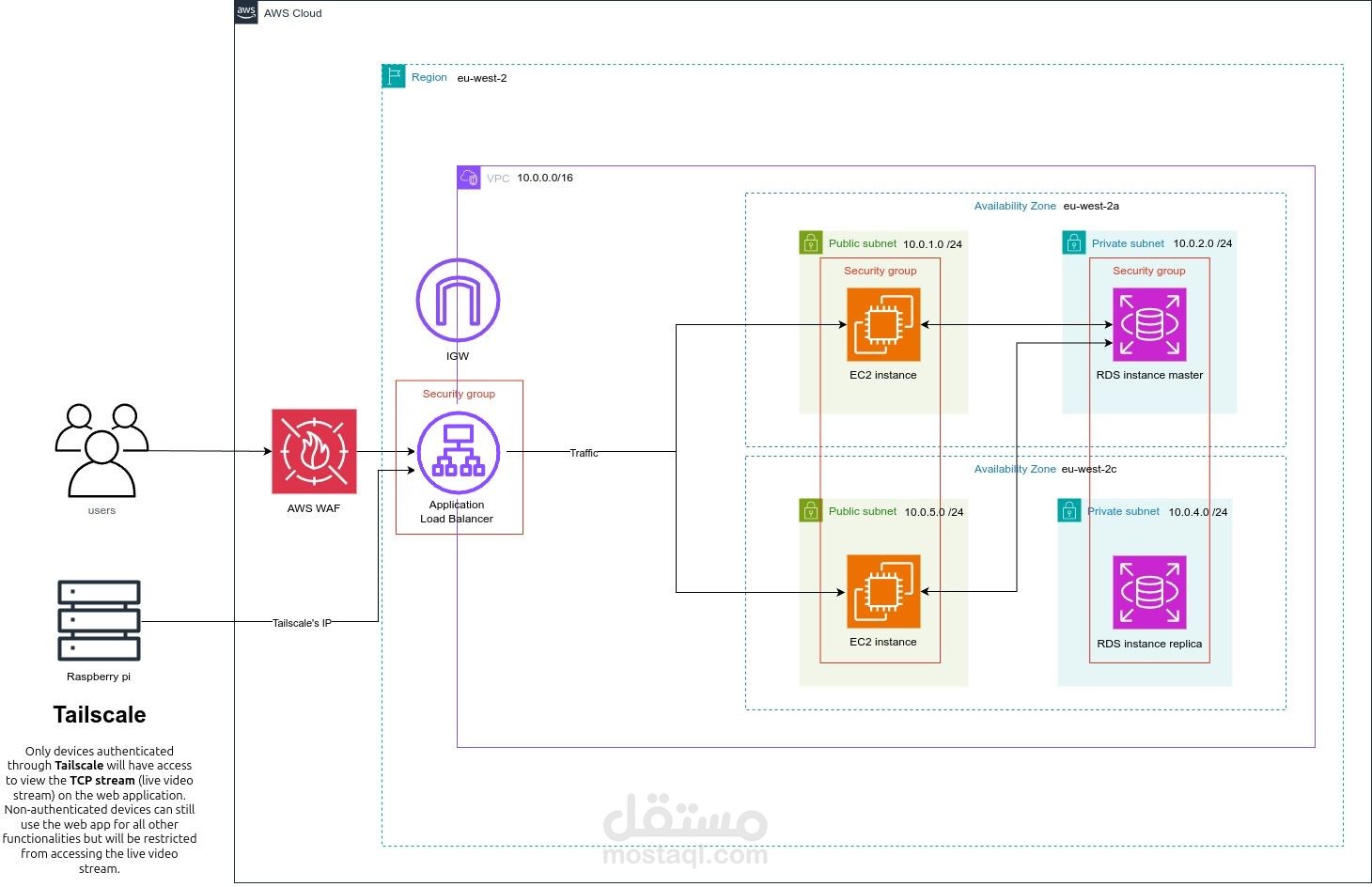1372x887 pixels.
Task: Select the 'RDS instance master' caption
Action: 1149,375
